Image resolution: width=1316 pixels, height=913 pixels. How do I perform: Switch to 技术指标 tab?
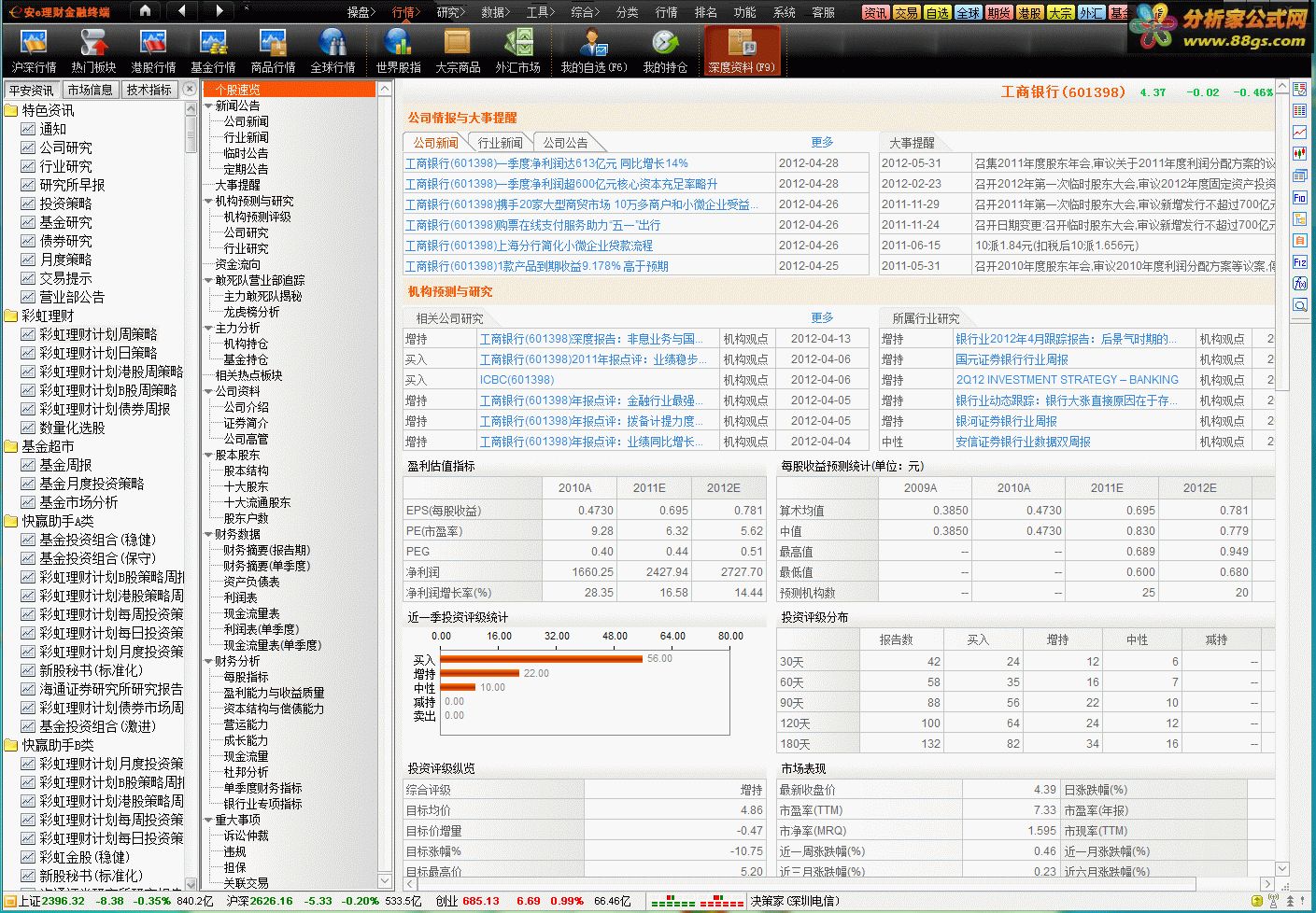click(149, 90)
